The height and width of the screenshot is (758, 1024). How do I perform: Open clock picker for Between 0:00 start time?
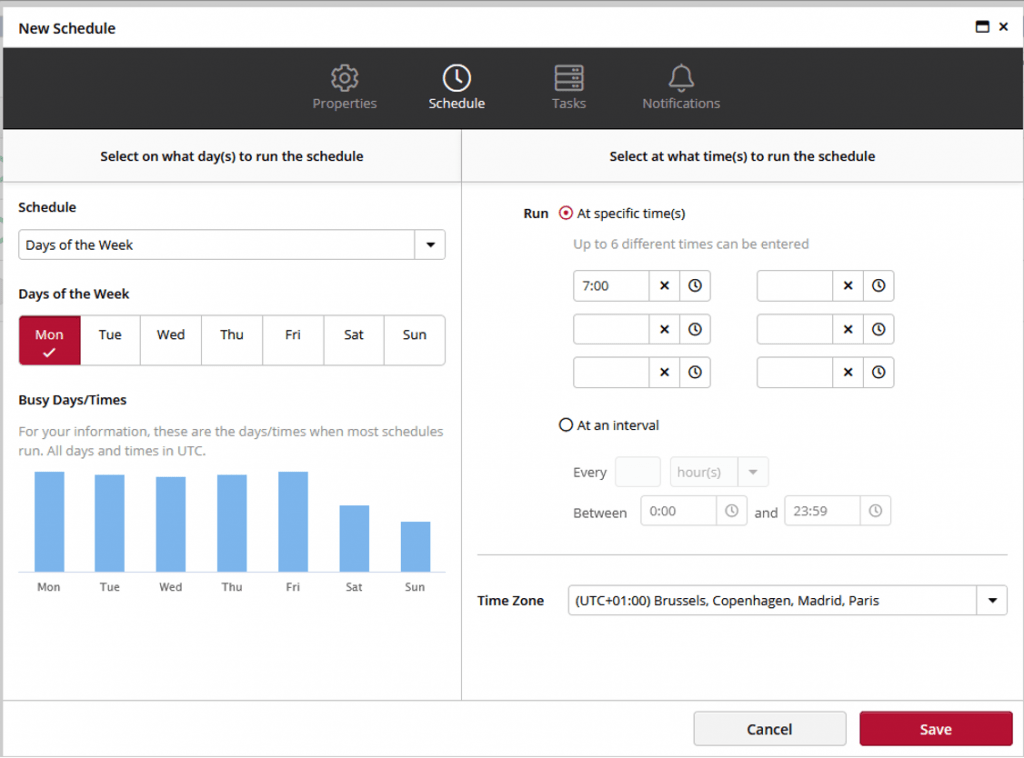(731, 511)
